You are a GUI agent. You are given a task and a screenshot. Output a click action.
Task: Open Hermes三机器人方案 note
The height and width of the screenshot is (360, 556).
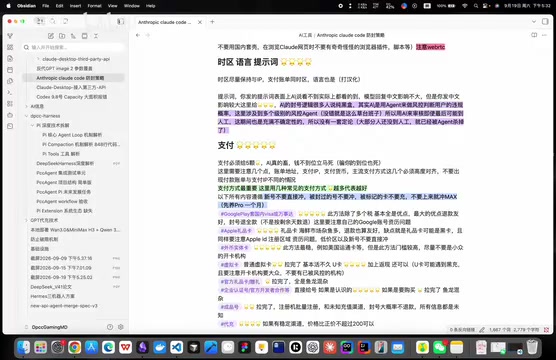(x=52, y=296)
